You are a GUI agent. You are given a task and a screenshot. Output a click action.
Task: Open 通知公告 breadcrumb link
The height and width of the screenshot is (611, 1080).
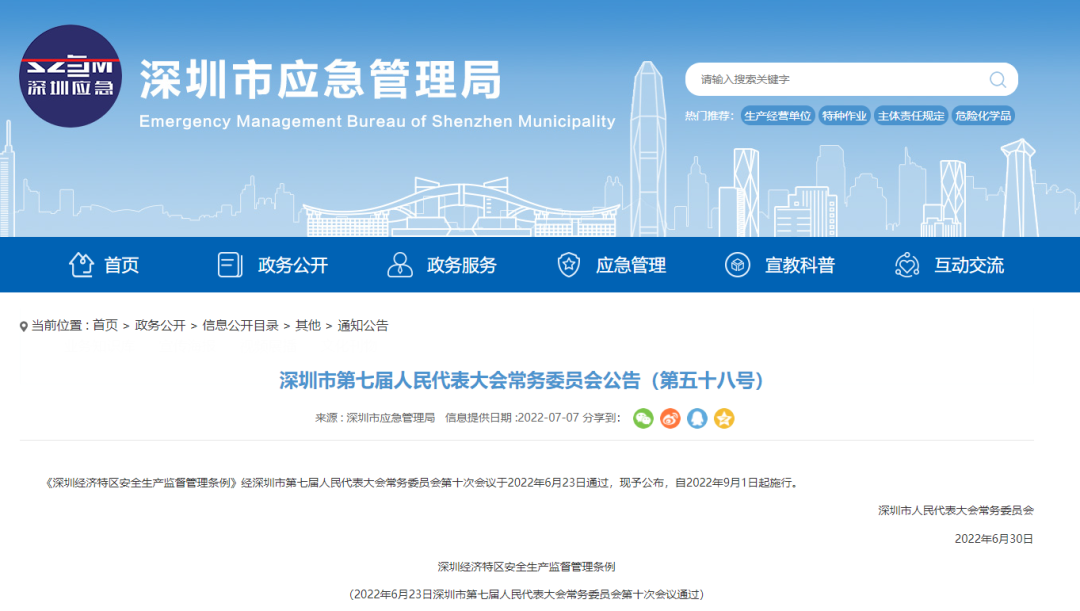pos(363,326)
